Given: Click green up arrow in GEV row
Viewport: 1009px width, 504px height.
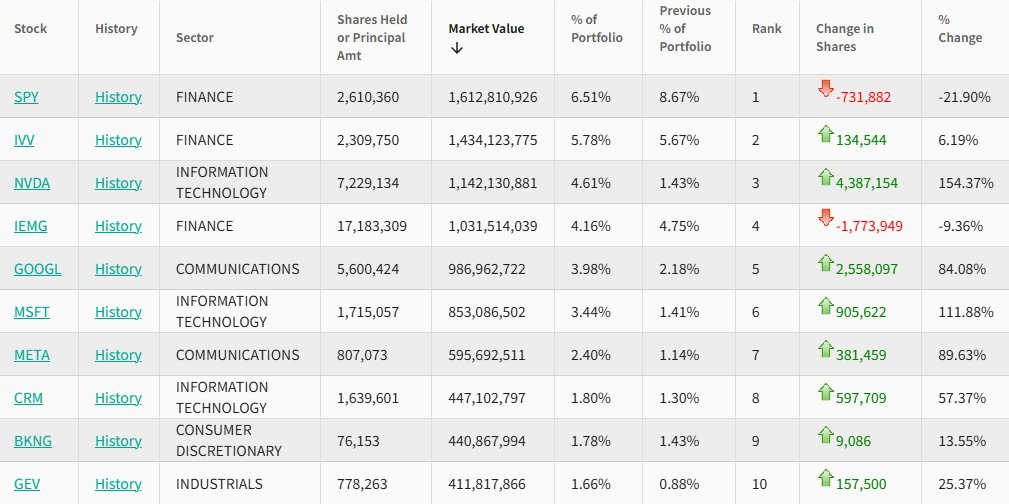Looking at the screenshot, I should click(826, 478).
